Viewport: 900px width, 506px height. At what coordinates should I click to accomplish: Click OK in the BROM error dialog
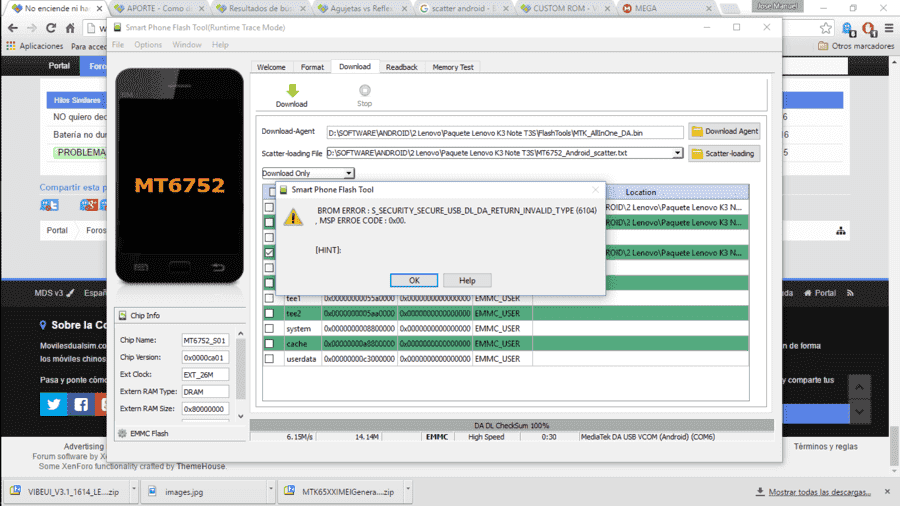[414, 281]
